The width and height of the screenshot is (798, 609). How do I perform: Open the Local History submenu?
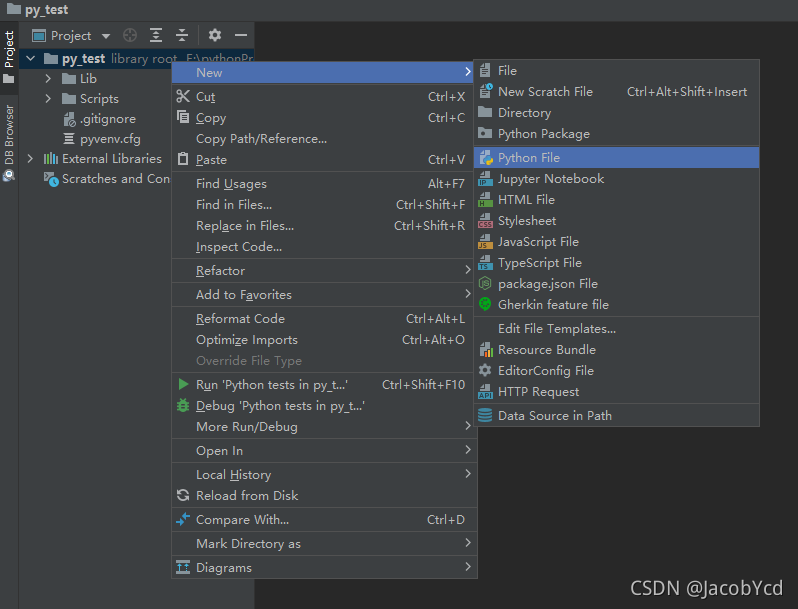(324, 474)
